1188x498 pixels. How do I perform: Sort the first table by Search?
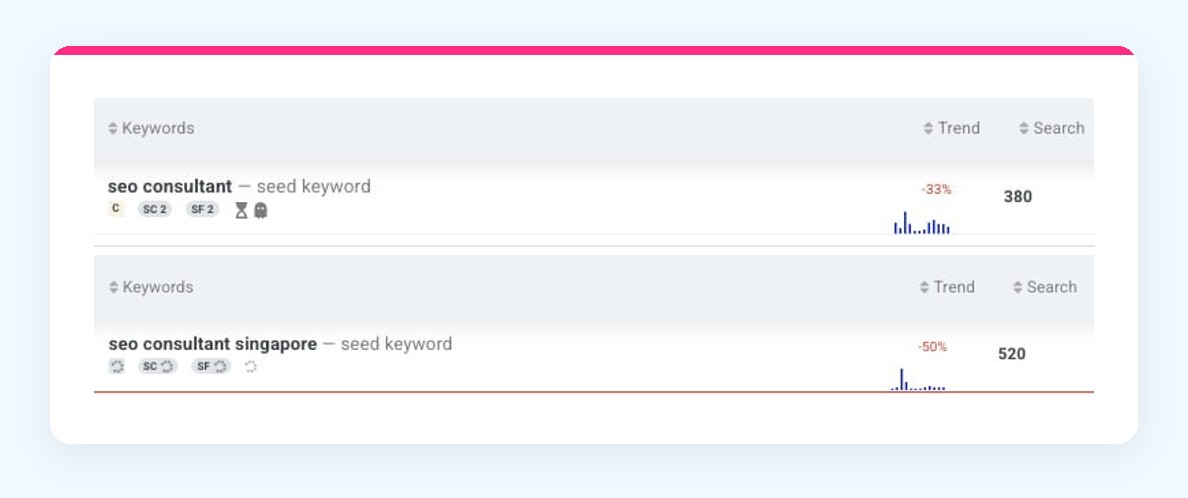tap(1052, 128)
